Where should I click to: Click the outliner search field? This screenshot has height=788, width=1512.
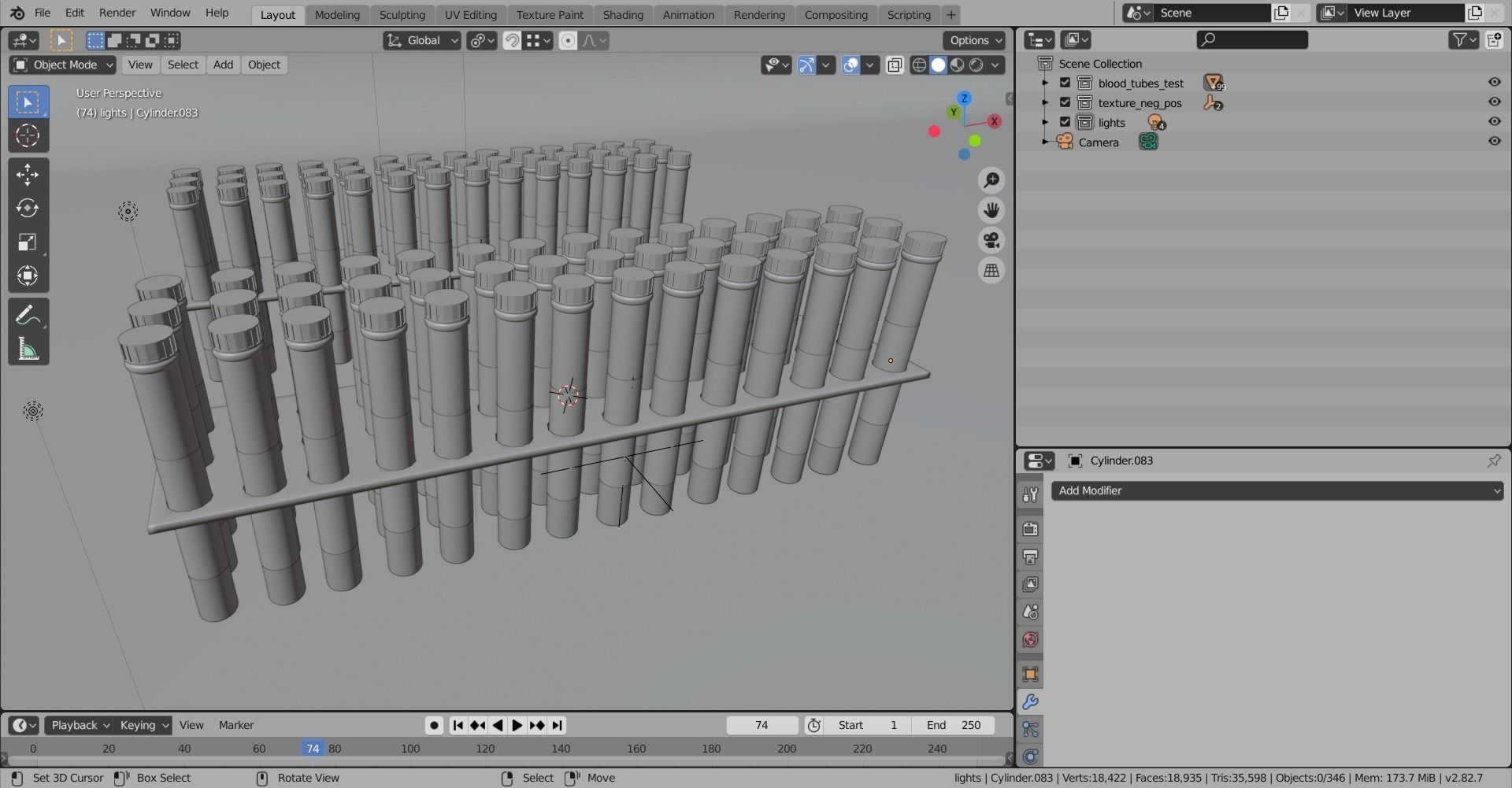[1251, 39]
